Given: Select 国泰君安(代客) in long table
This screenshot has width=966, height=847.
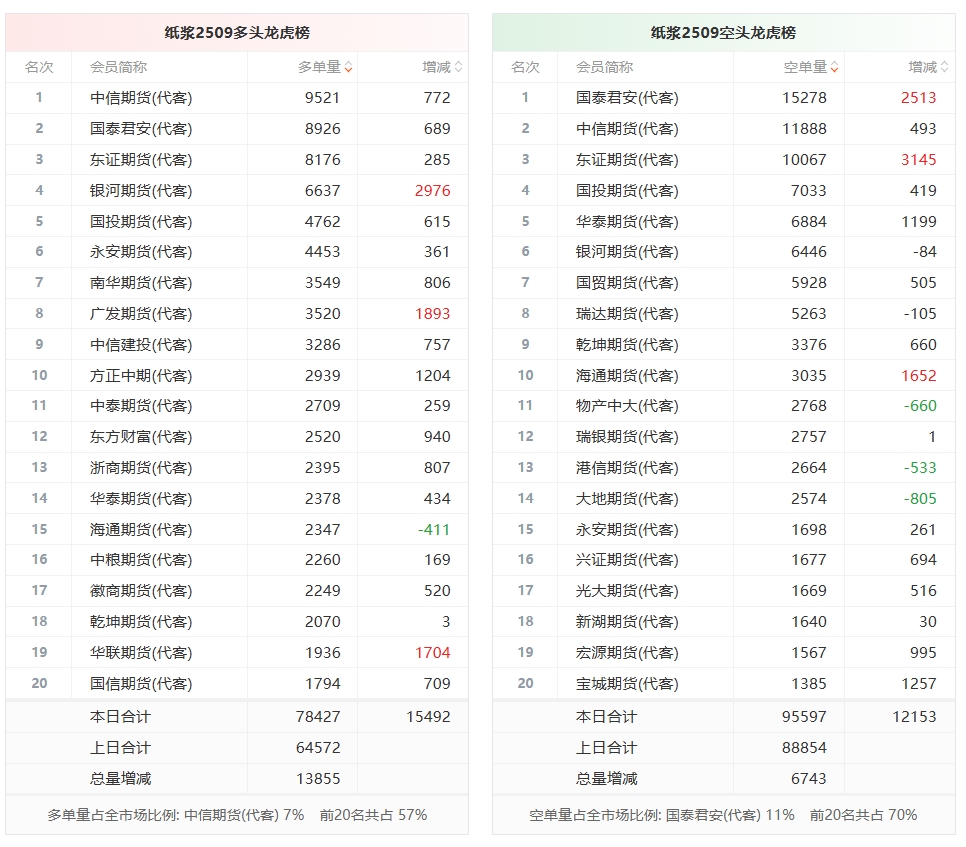Looking at the screenshot, I should [141, 129].
